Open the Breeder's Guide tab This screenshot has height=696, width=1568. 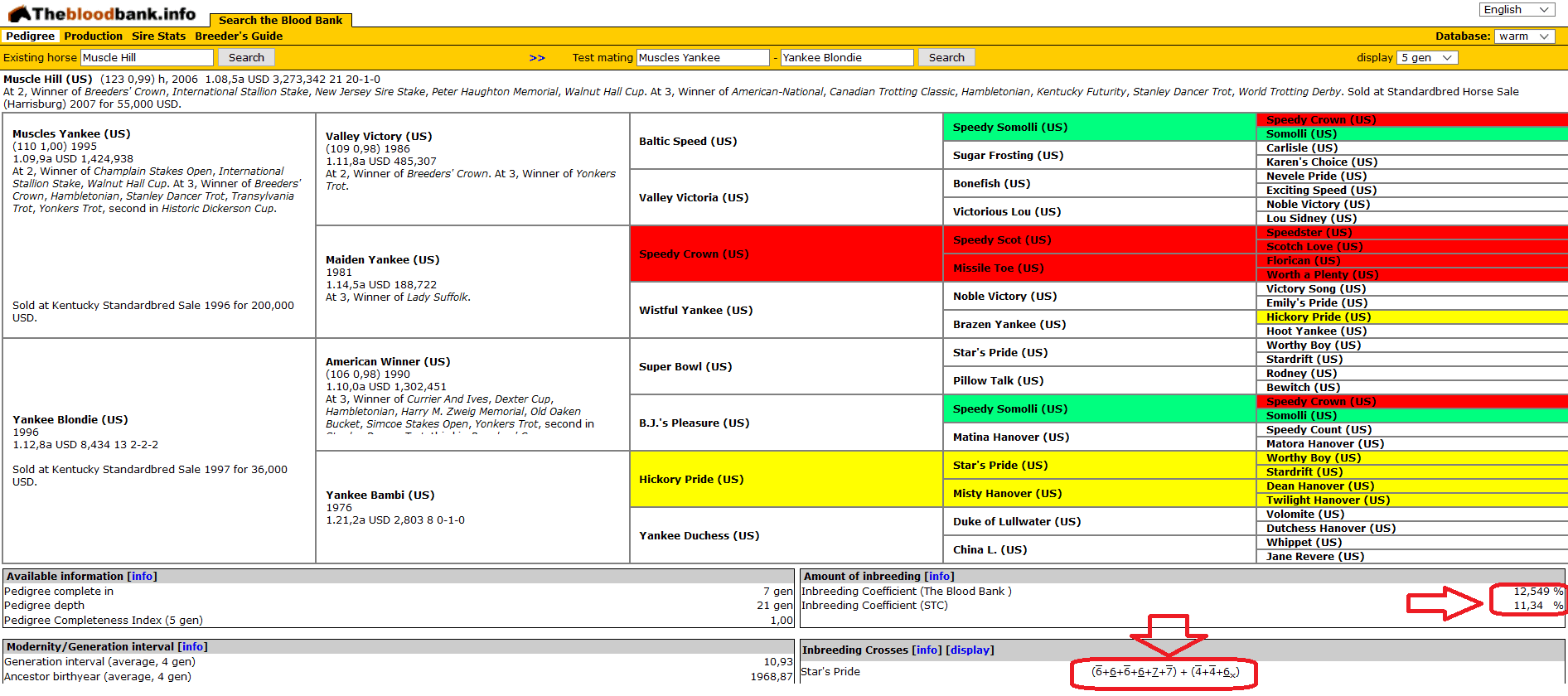239,36
